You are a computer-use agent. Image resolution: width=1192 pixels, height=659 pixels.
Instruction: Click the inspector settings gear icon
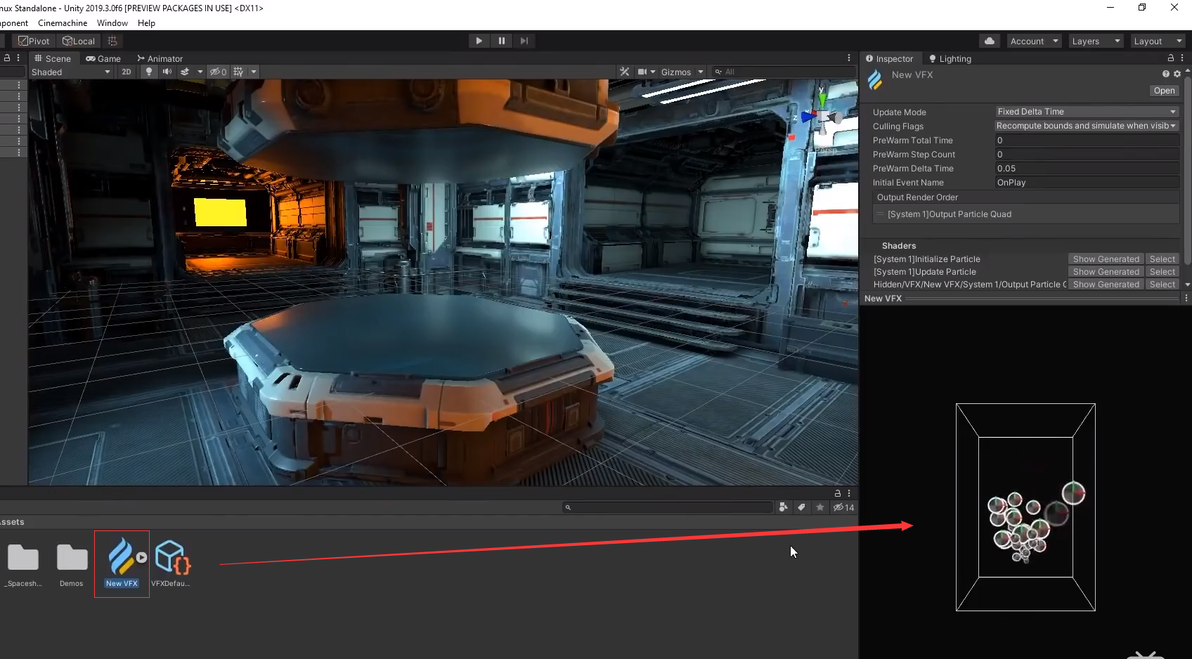(1177, 74)
